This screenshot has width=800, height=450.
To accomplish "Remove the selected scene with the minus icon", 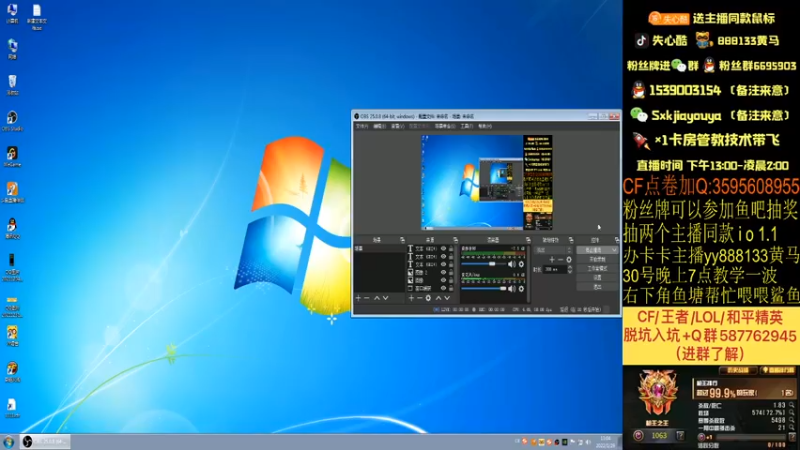I will point(367,298).
